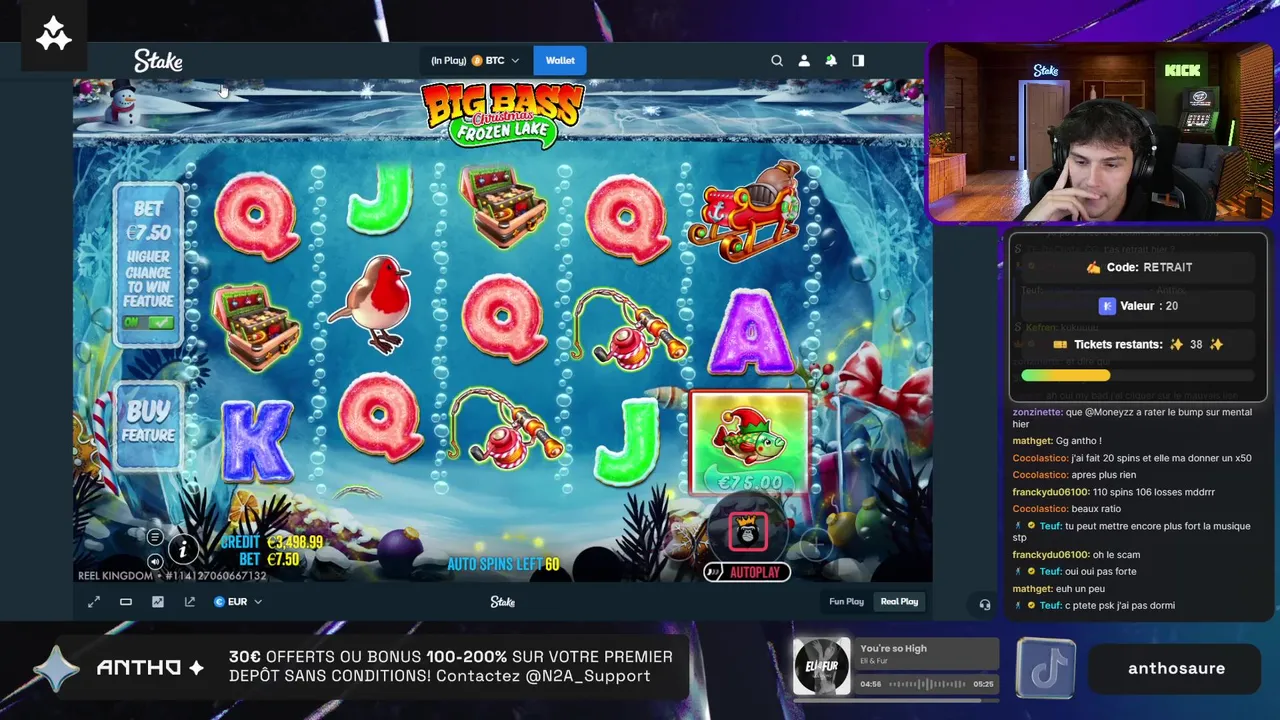Open the live stats chart icon
1280x720 pixels.
click(158, 602)
